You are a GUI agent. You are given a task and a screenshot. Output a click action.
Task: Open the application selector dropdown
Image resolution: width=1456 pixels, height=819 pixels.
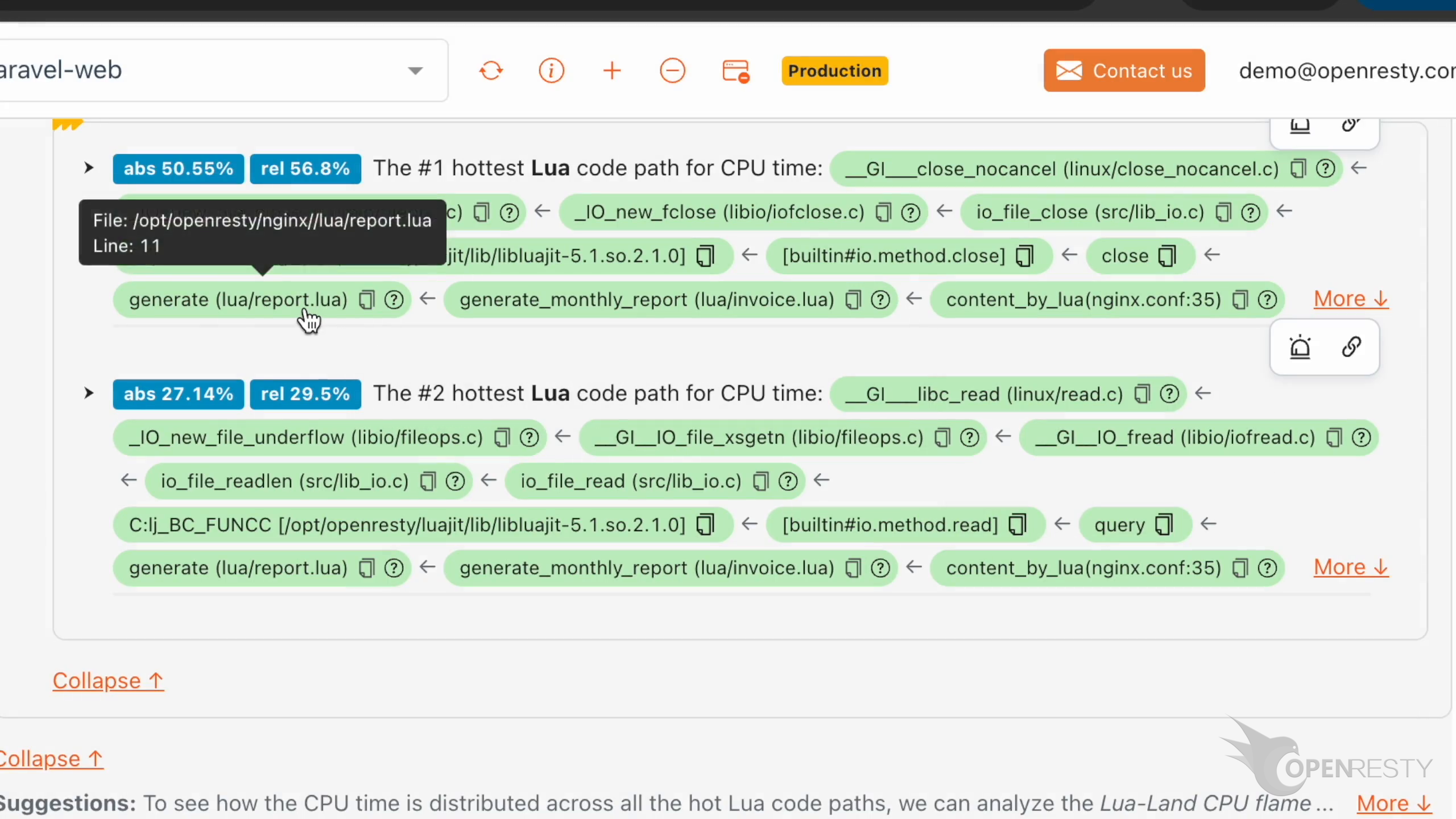coord(416,71)
